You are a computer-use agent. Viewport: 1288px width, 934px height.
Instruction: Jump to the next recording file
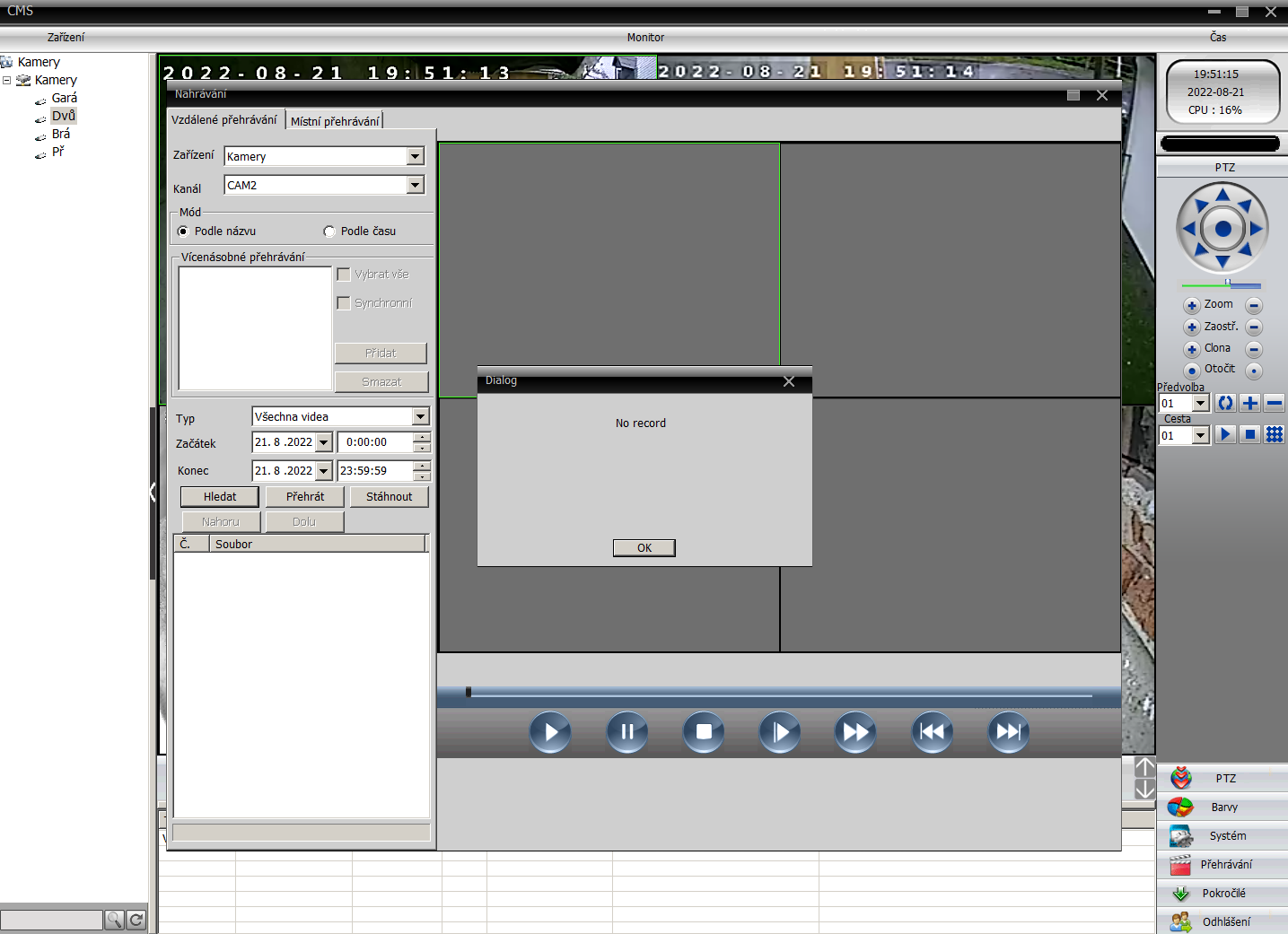(x=1009, y=732)
